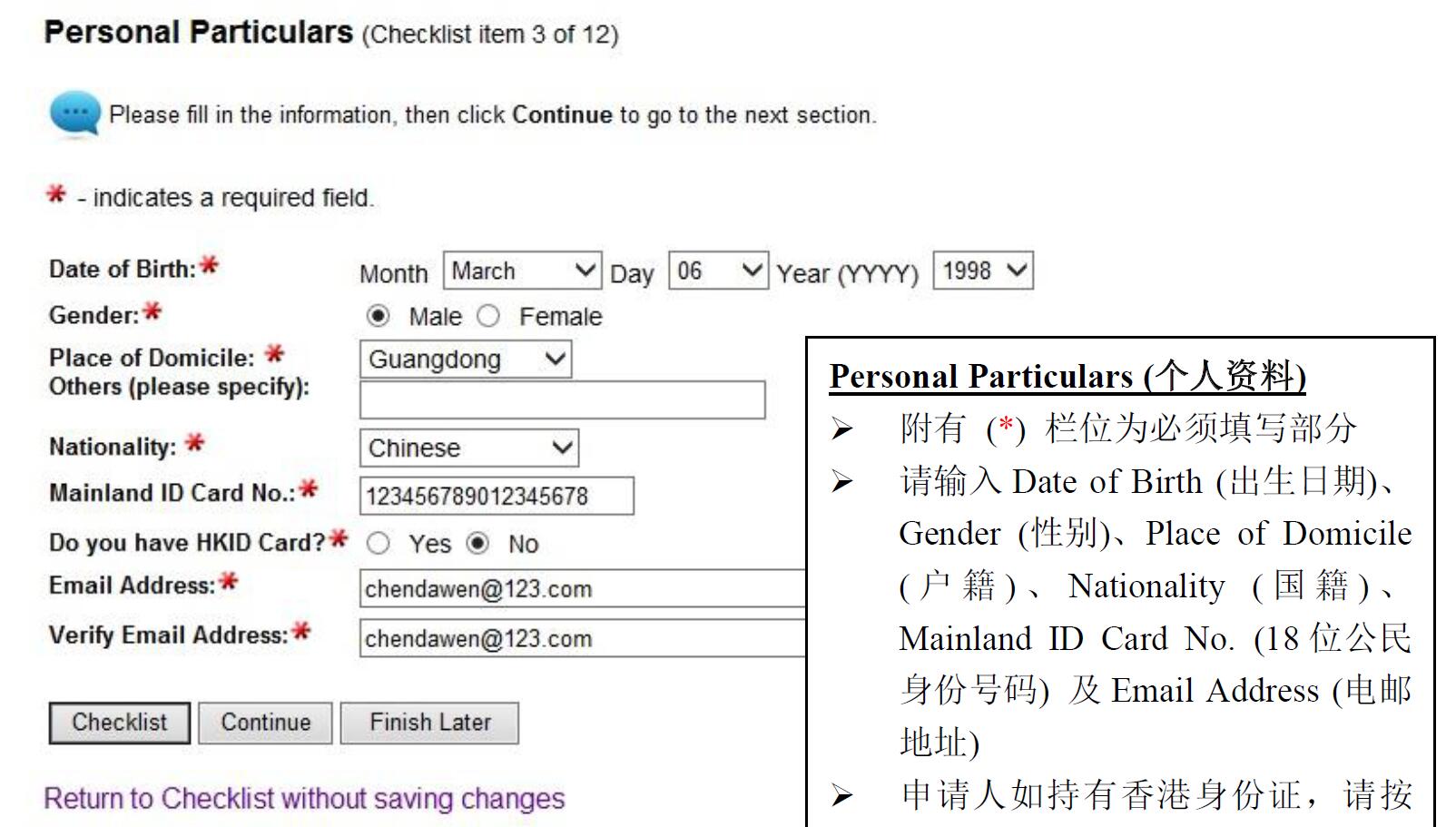Click the Others (please specify) text box
The image size is (1456, 827).
click(x=562, y=400)
